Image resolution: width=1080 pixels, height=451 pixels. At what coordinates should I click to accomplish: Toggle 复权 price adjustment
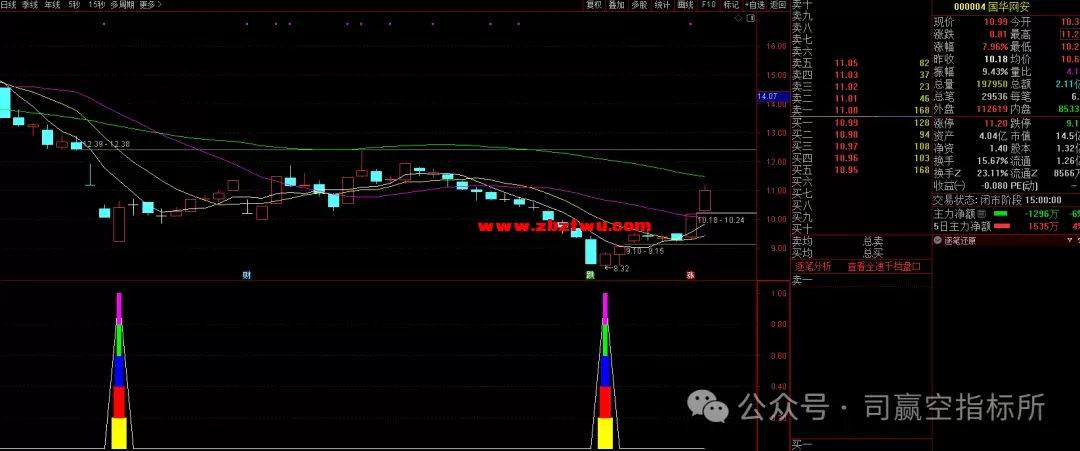pyautogui.click(x=594, y=5)
